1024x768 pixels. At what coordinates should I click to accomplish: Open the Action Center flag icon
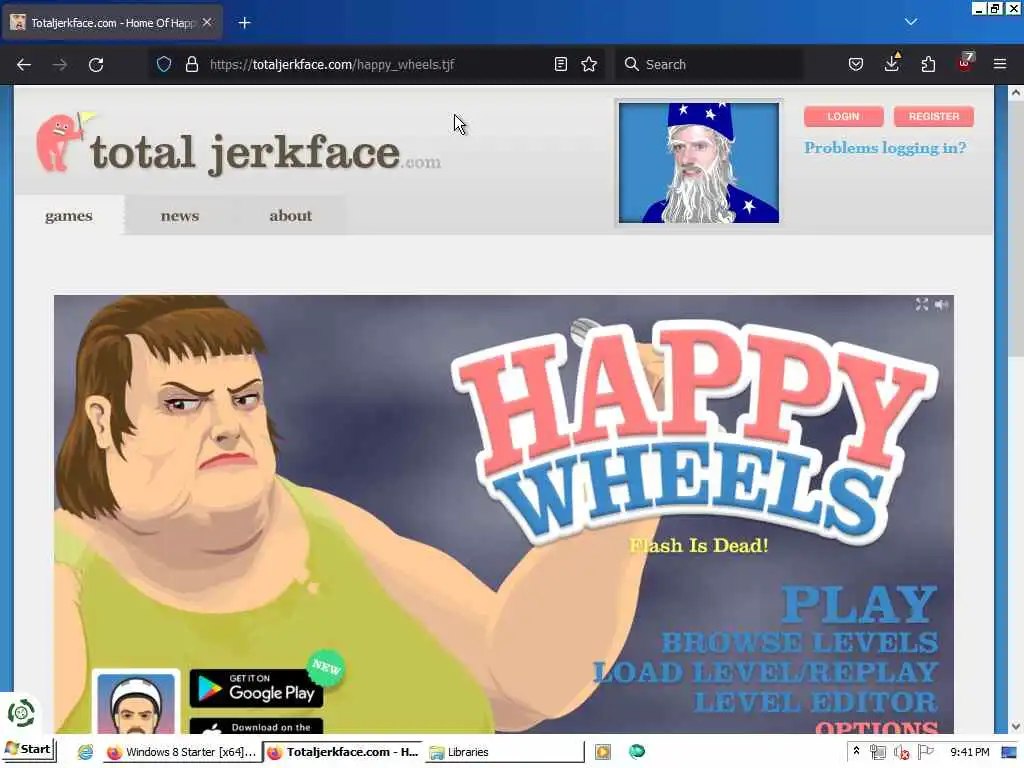(925, 752)
